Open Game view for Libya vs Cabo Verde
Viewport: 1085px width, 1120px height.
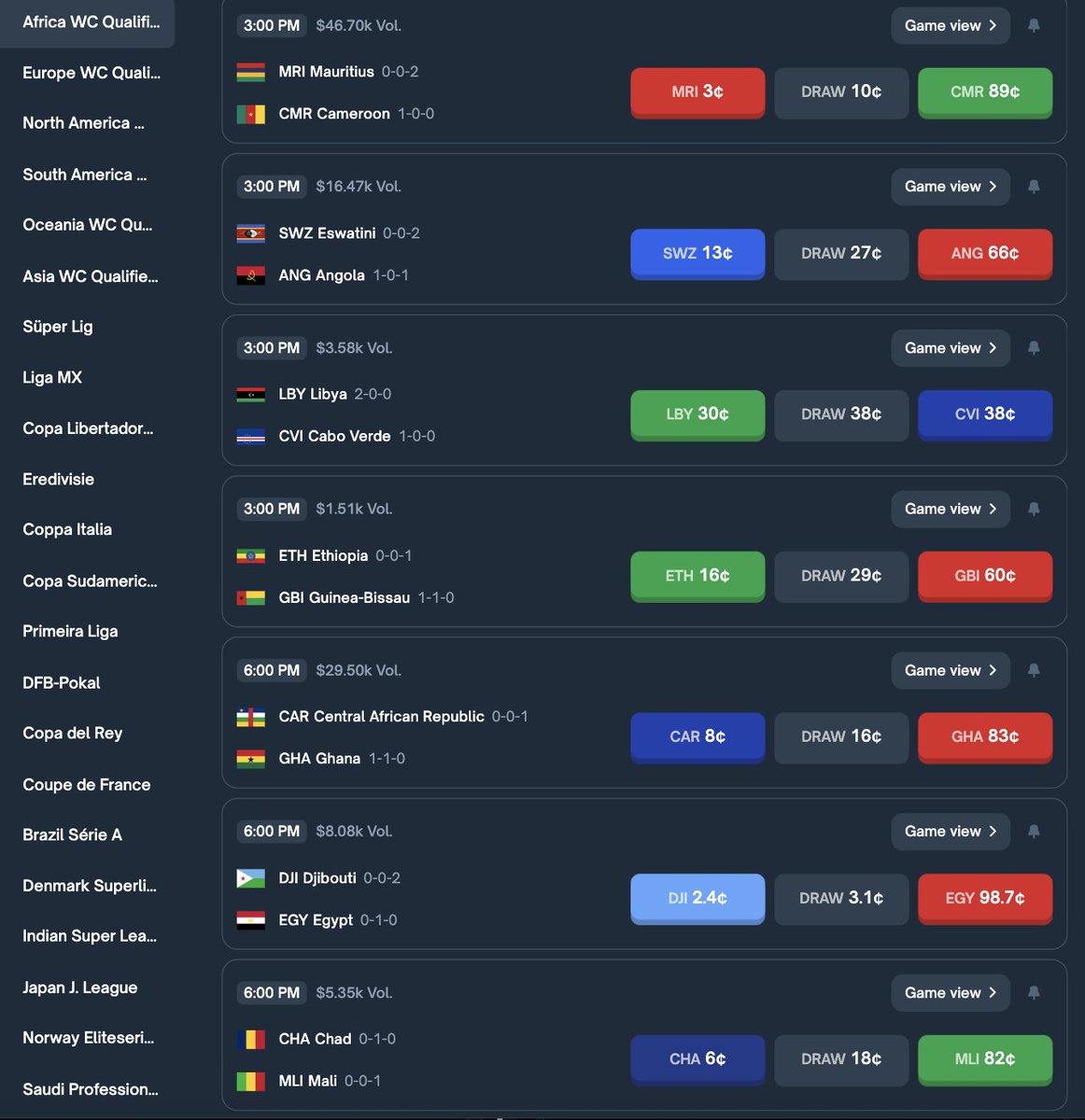(x=950, y=348)
